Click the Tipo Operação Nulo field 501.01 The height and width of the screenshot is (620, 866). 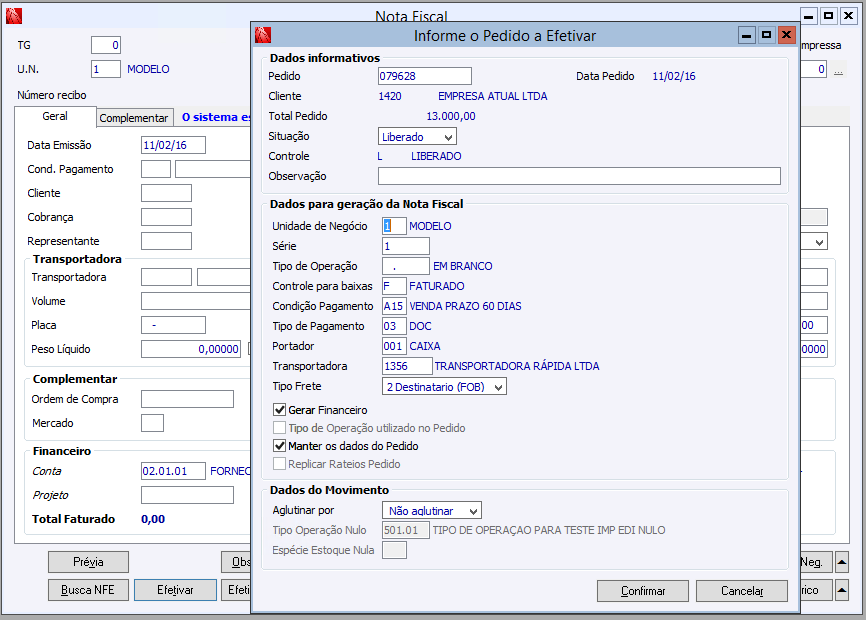pos(406,530)
